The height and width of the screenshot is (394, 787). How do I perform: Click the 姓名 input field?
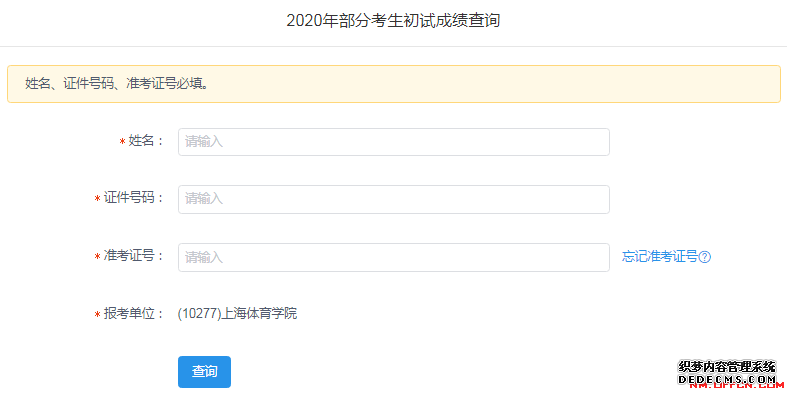coord(394,142)
